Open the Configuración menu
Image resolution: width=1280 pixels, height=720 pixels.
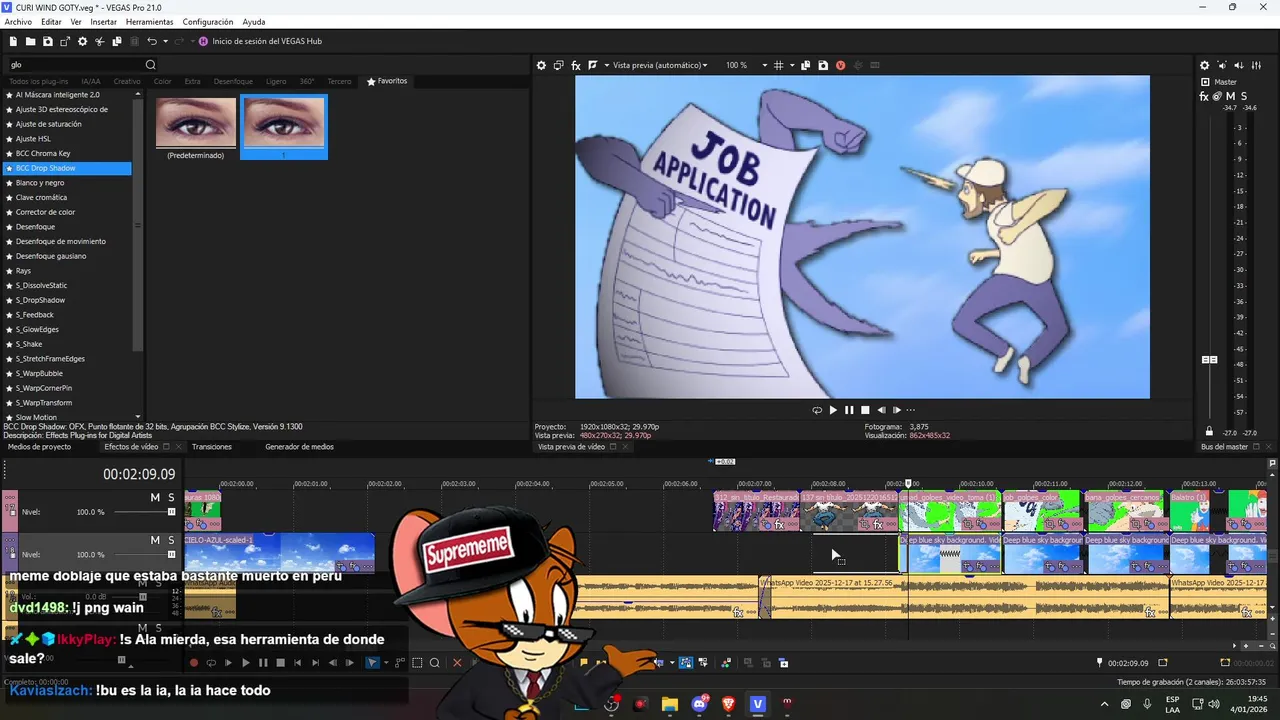coord(208,22)
